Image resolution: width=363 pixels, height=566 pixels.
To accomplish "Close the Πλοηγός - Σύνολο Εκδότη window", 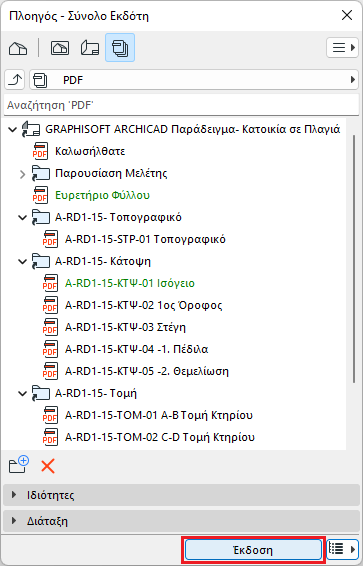I will coord(347,15).
